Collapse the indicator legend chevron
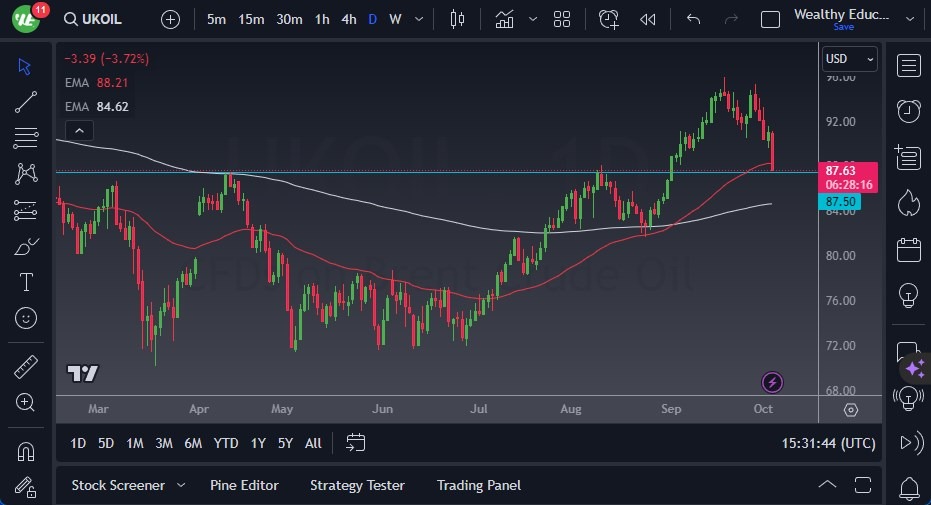Screen dimensions: 931x505 79,130
